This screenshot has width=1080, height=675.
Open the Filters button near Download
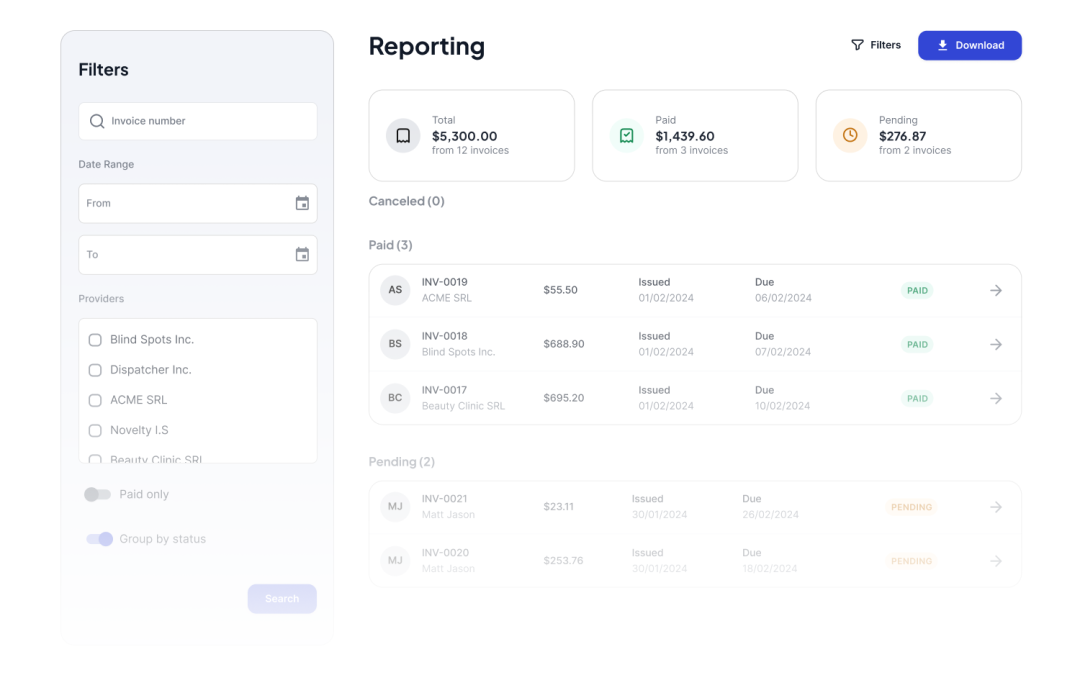(875, 45)
